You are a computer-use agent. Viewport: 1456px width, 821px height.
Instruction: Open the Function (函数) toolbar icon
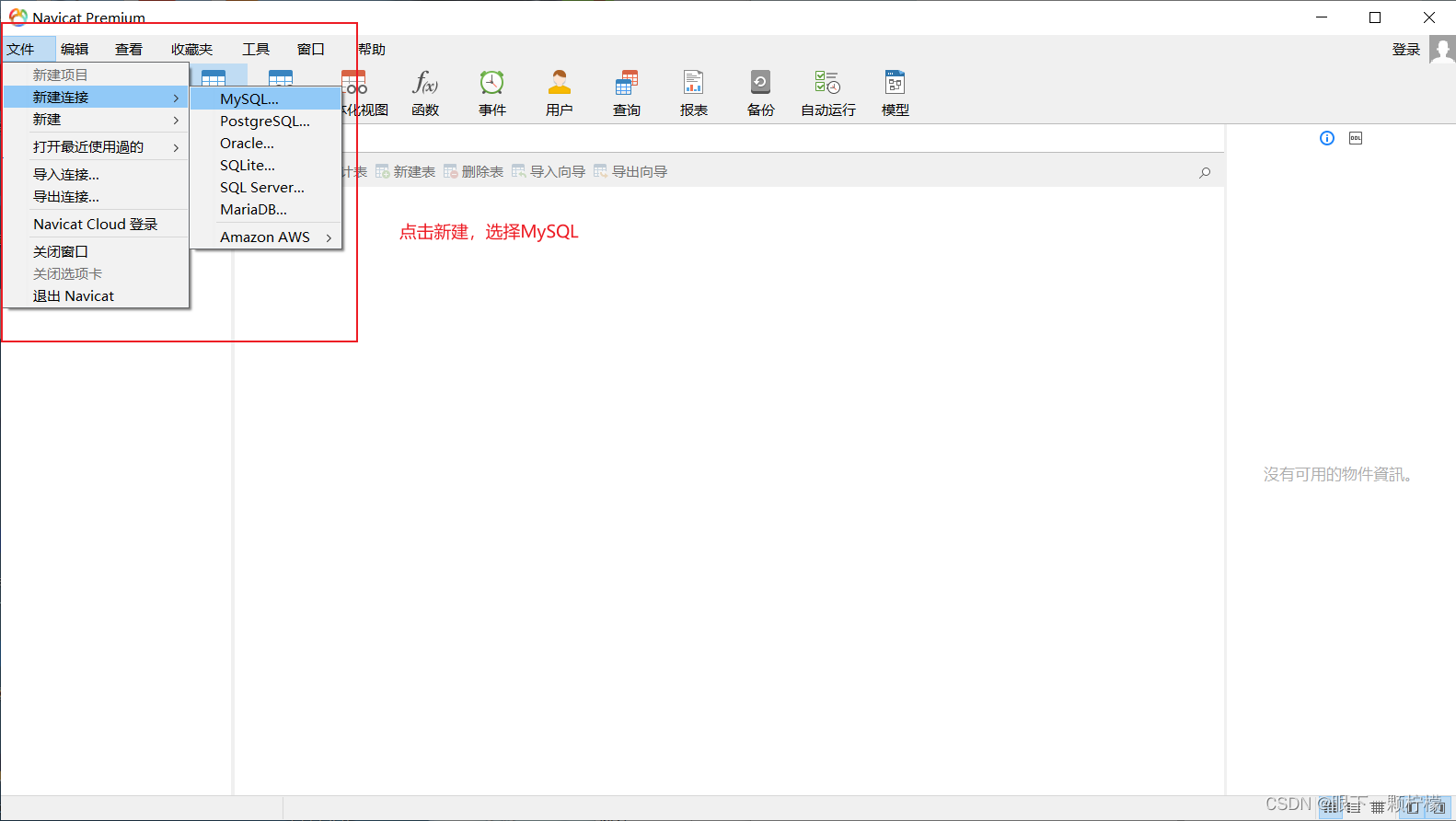coord(425,93)
